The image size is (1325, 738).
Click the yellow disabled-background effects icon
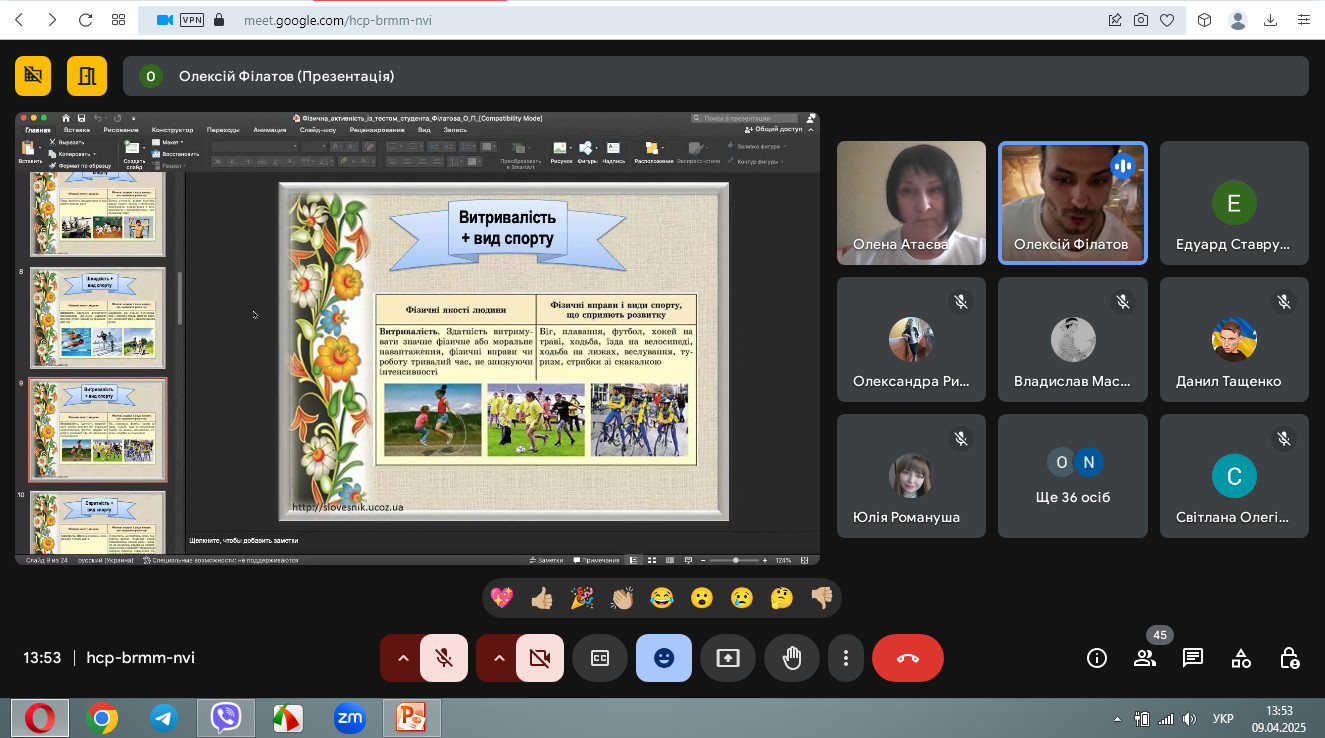33,76
